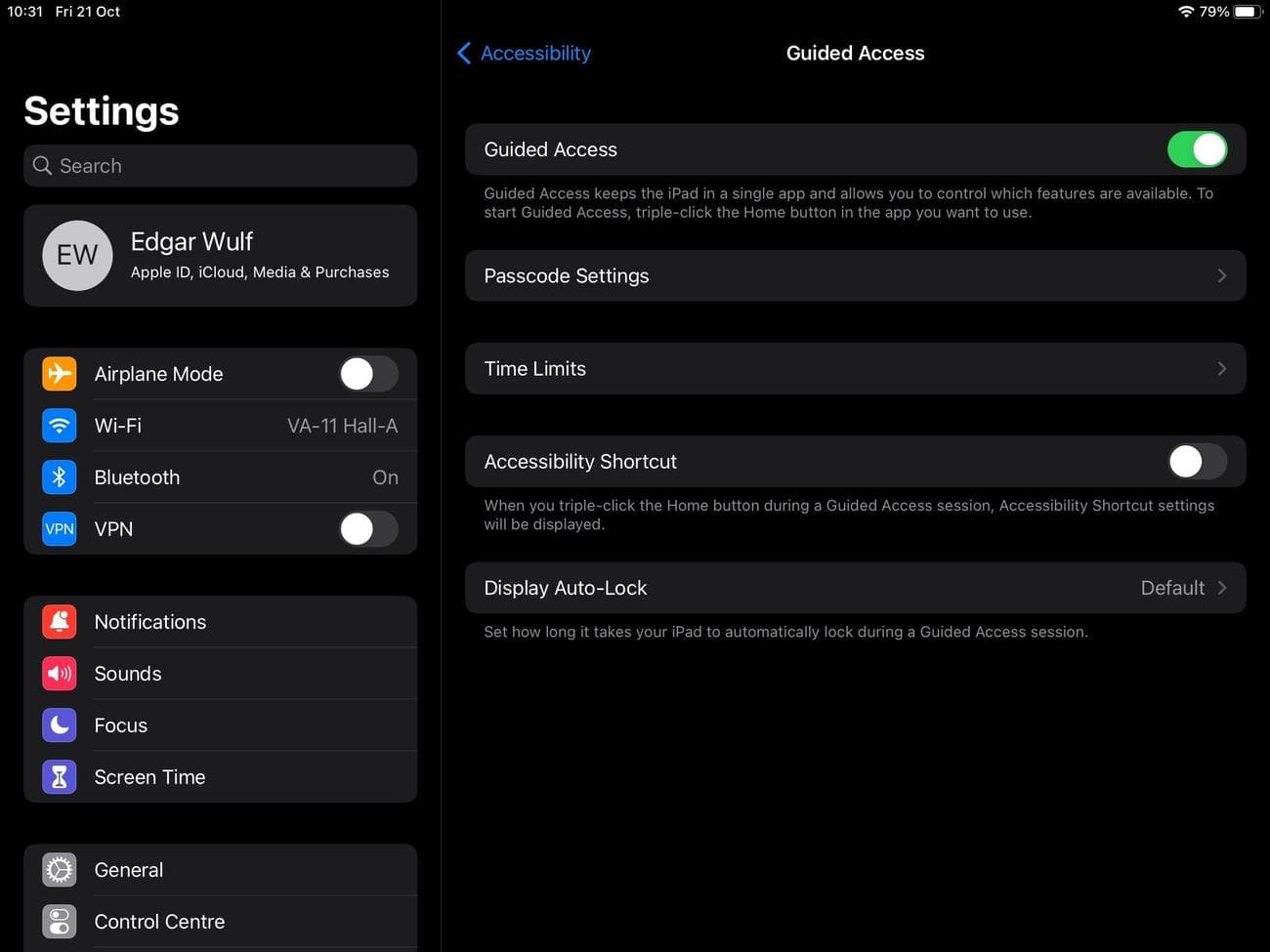Tap the General gear icon

[60, 870]
